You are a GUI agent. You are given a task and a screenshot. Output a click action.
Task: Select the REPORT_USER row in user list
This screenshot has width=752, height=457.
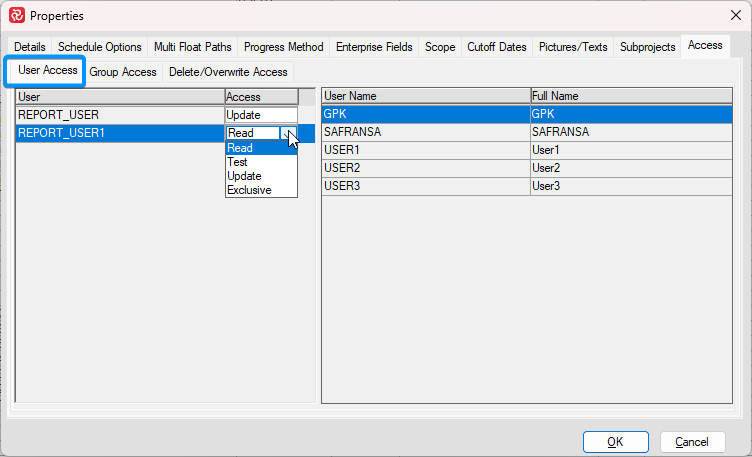pyautogui.click(x=119, y=115)
